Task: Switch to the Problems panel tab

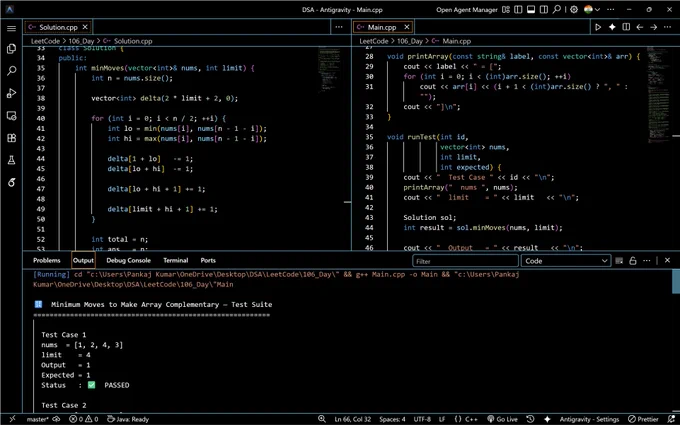Action: 47,260
